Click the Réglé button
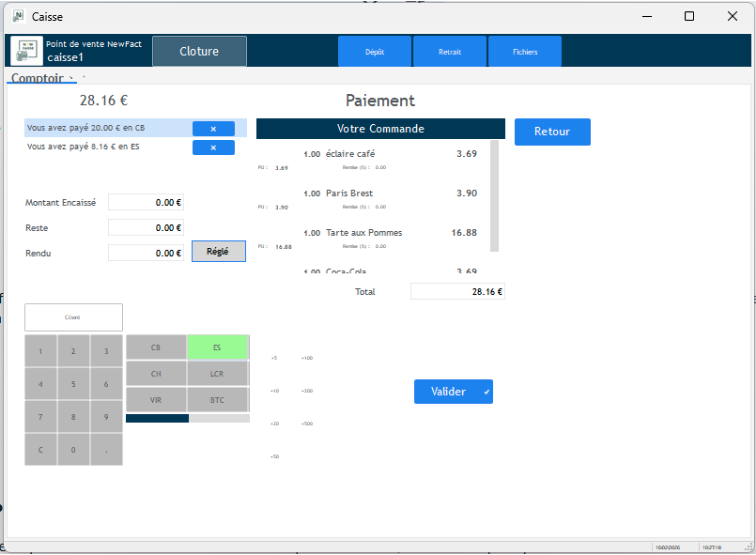Screen dimensions: 756x555 (219, 251)
